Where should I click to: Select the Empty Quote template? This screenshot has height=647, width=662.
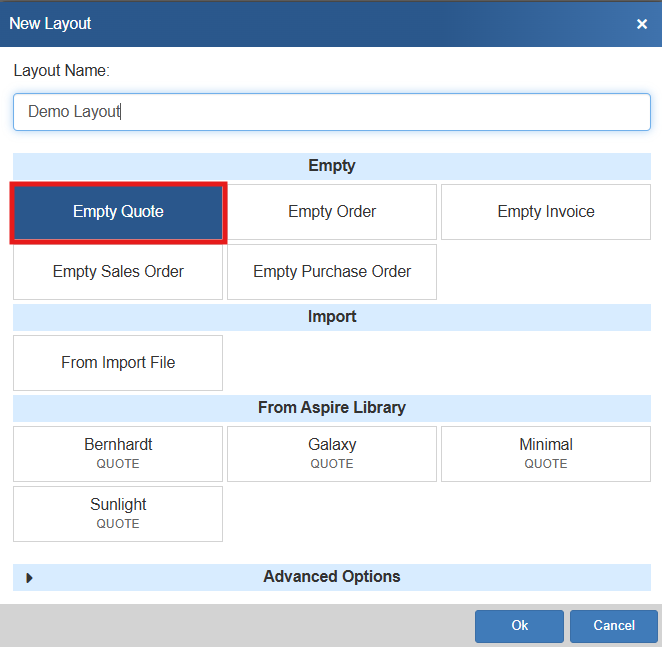118,212
